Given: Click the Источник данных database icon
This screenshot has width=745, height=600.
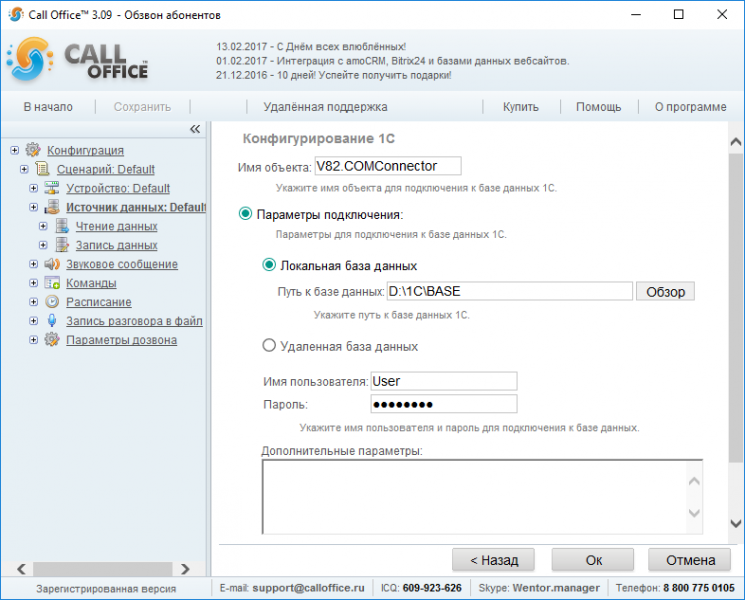Looking at the screenshot, I should [x=52, y=207].
